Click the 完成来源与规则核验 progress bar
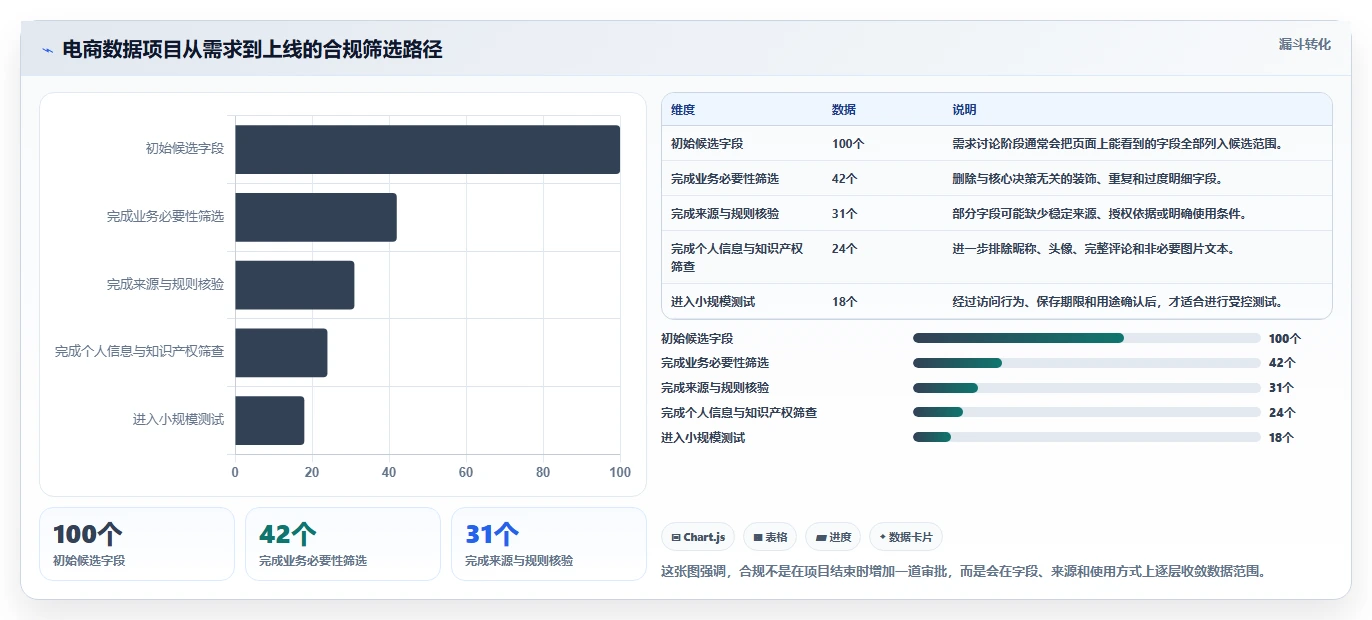Image resolution: width=1372 pixels, height=620 pixels. pyautogui.click(x=1087, y=388)
